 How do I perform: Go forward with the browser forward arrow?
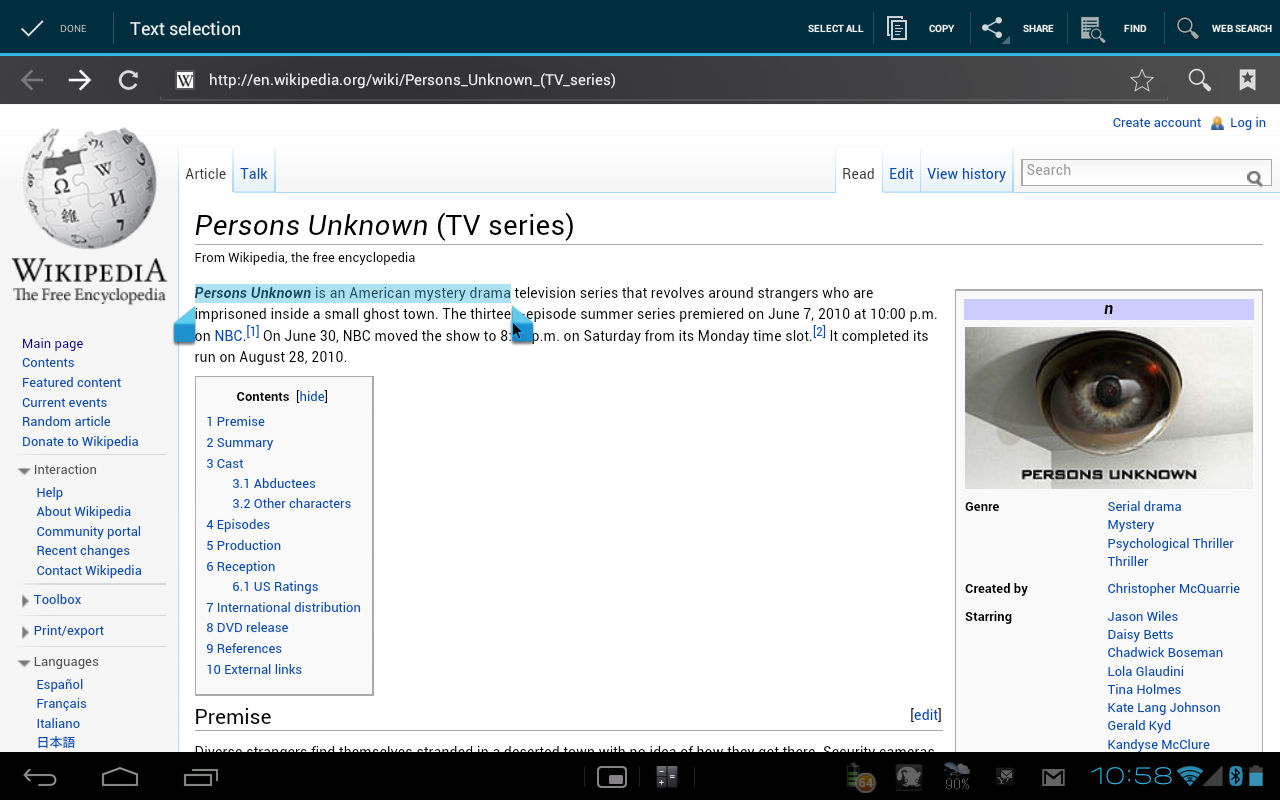80,80
